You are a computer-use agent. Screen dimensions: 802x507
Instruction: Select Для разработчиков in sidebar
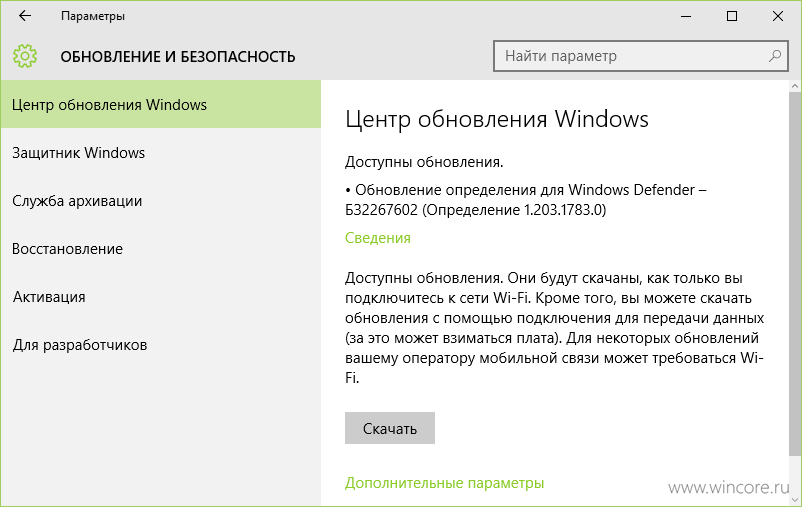click(x=161, y=345)
